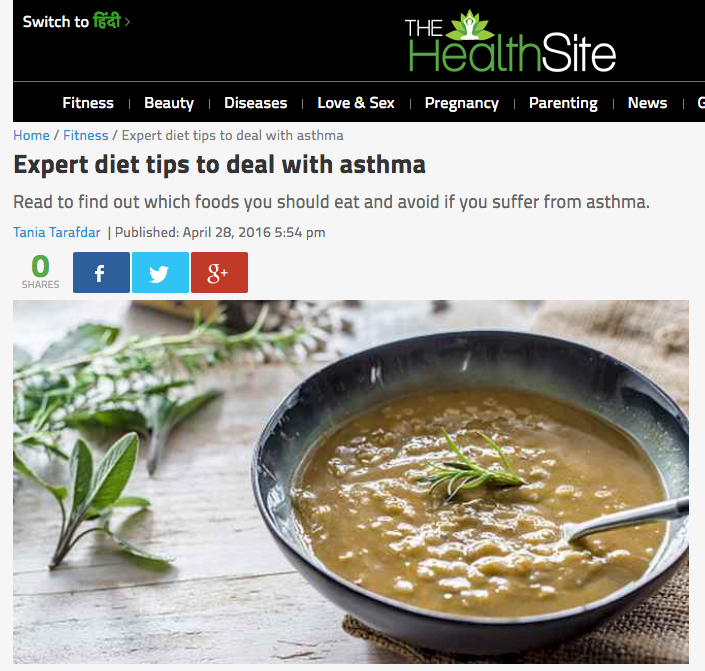Click the soup bowl article image
The image size is (705, 671).
coord(351,482)
